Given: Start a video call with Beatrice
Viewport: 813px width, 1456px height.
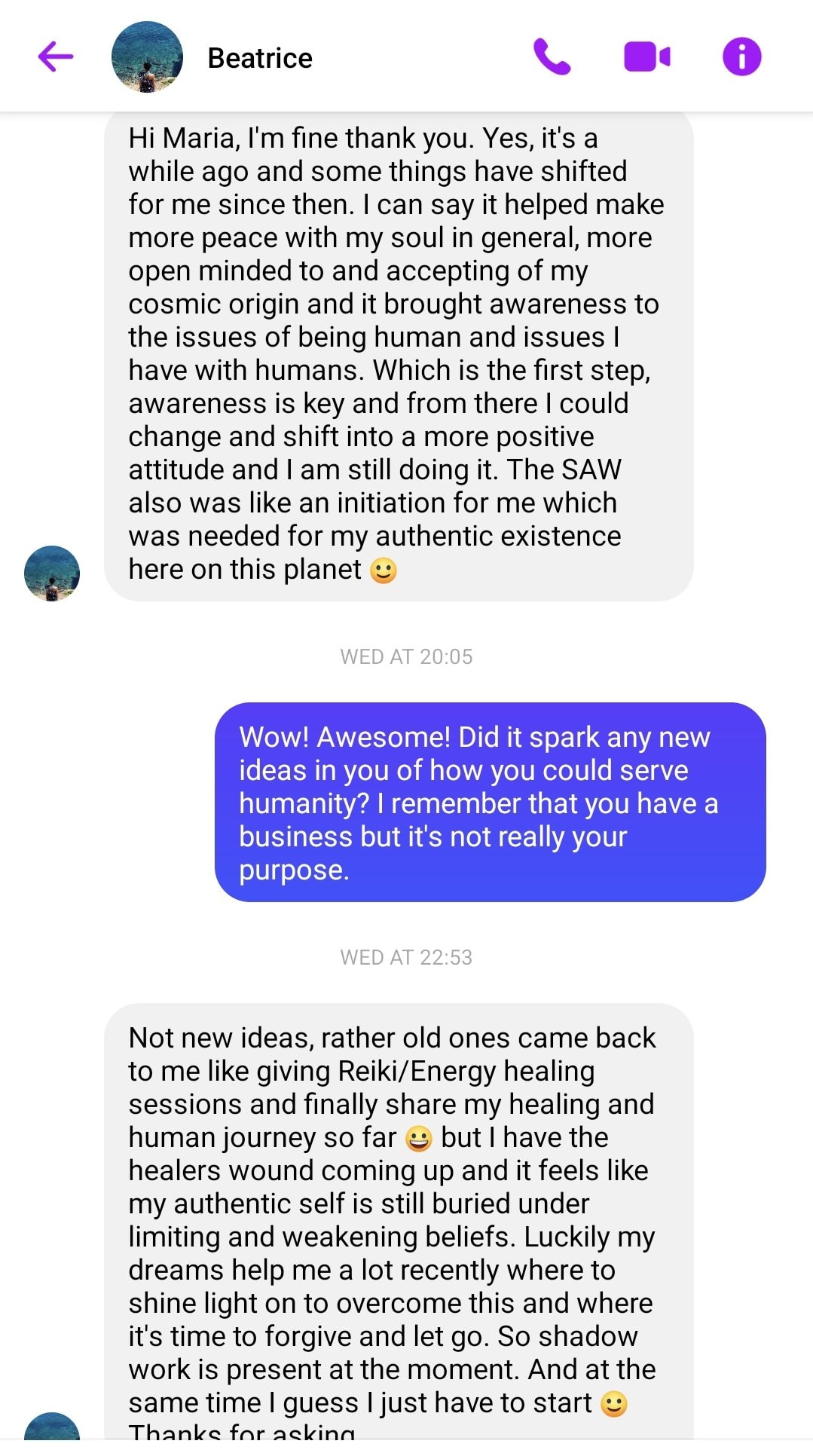Looking at the screenshot, I should (x=646, y=57).
